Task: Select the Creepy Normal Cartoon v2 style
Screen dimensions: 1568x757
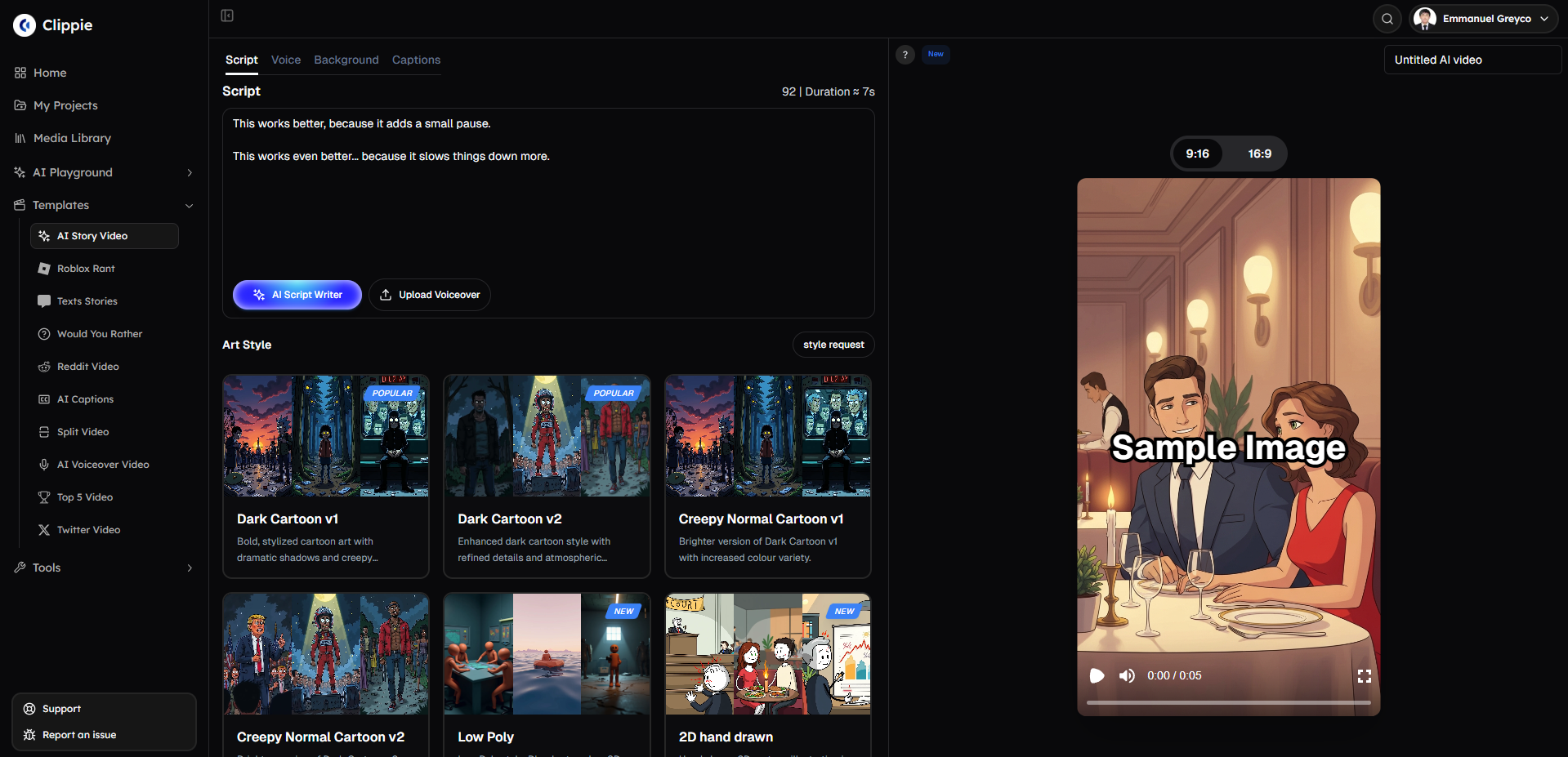Action: (x=326, y=675)
